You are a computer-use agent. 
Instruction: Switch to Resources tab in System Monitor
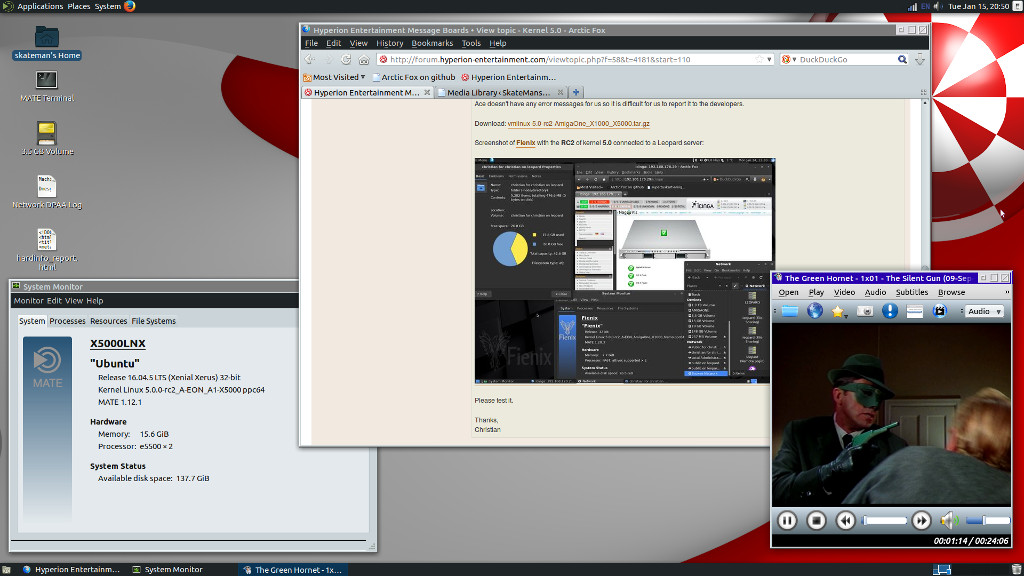108,321
